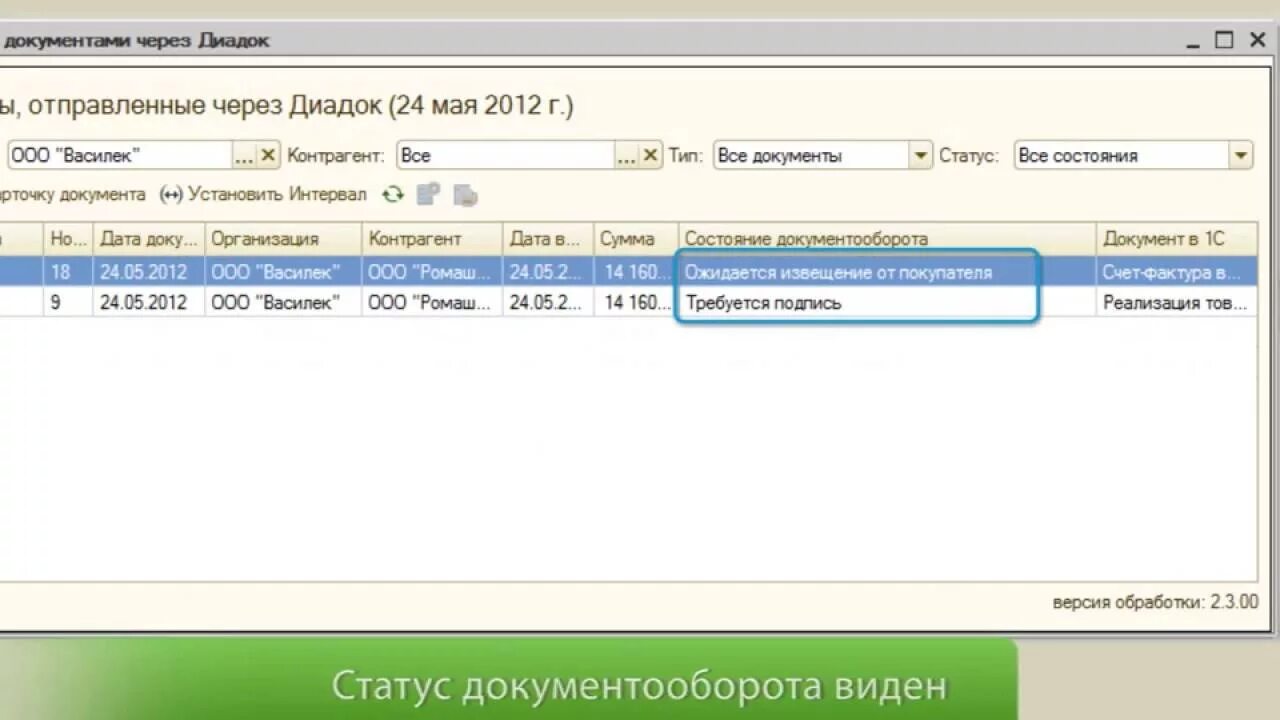This screenshot has height=720, width=1280.
Task: Click the 14 160... sum in row 9
Action: [x=636, y=302]
